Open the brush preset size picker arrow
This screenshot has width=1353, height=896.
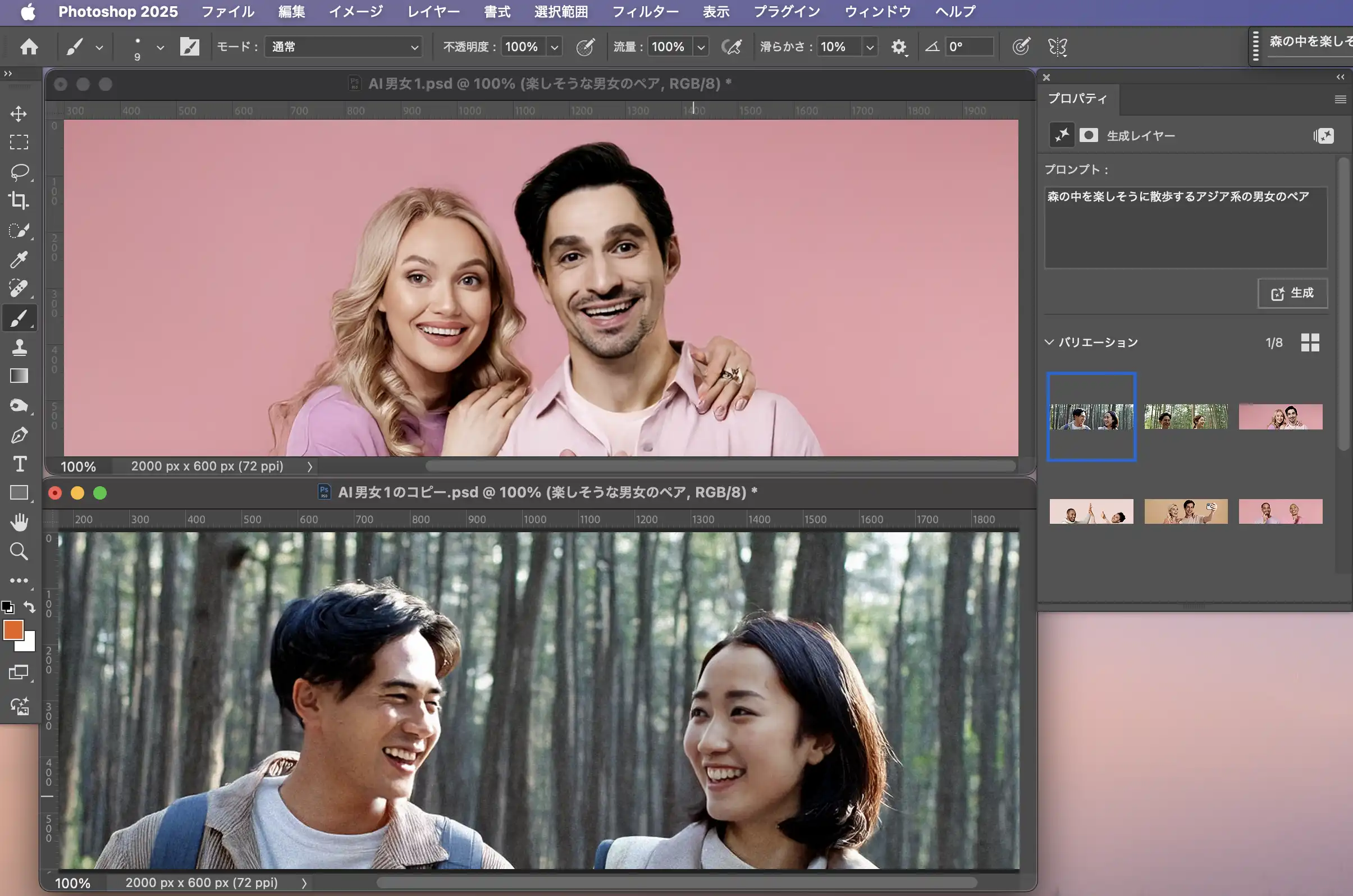click(161, 47)
